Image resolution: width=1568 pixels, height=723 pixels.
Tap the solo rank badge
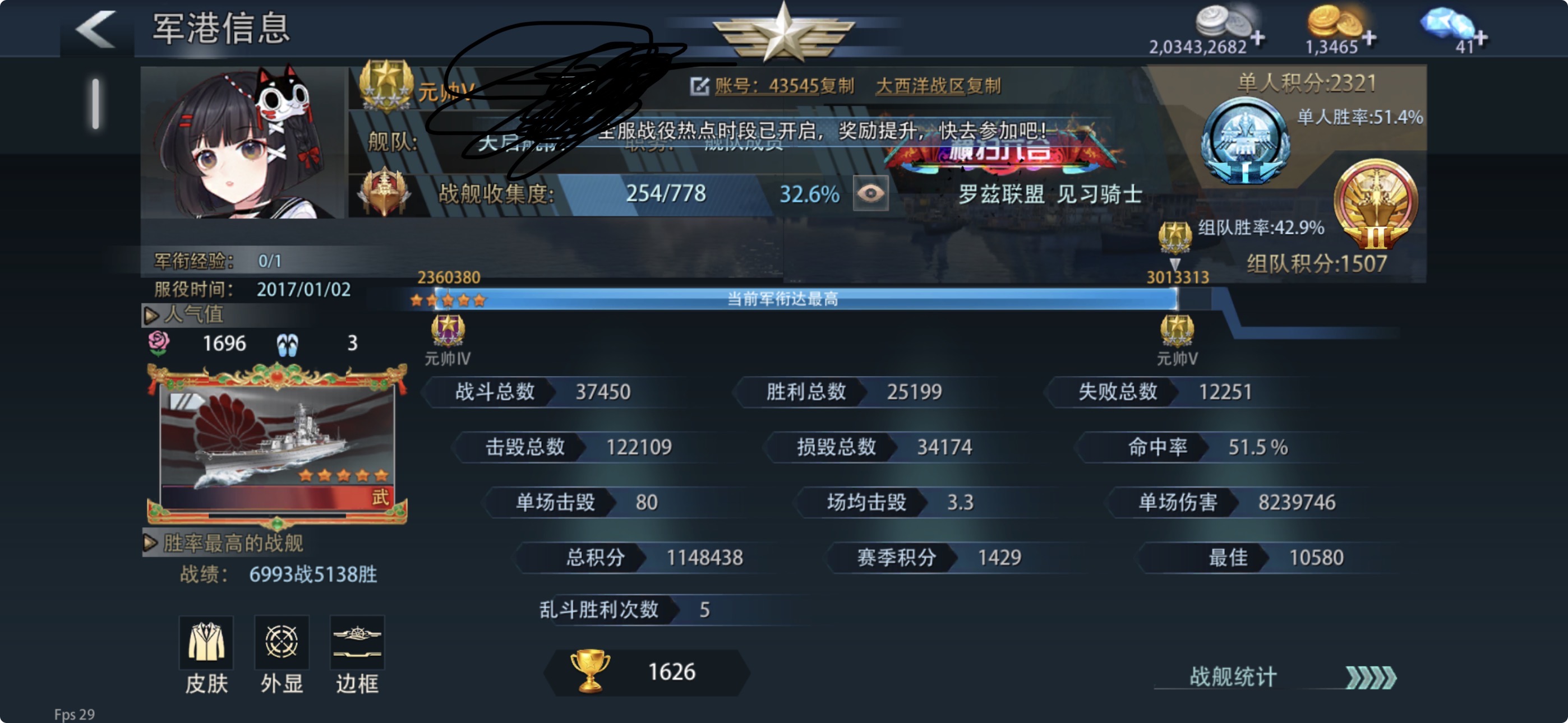(x=1245, y=140)
